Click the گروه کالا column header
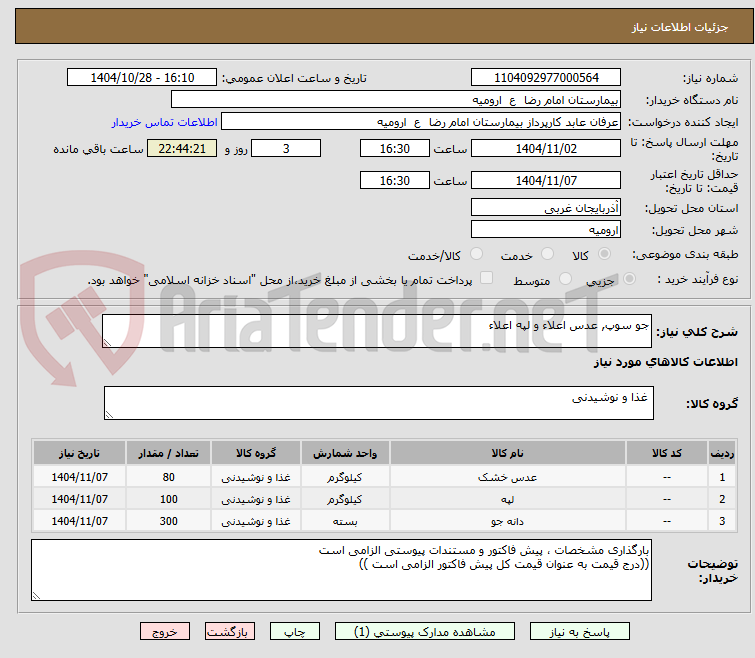755x658 pixels. [256, 453]
